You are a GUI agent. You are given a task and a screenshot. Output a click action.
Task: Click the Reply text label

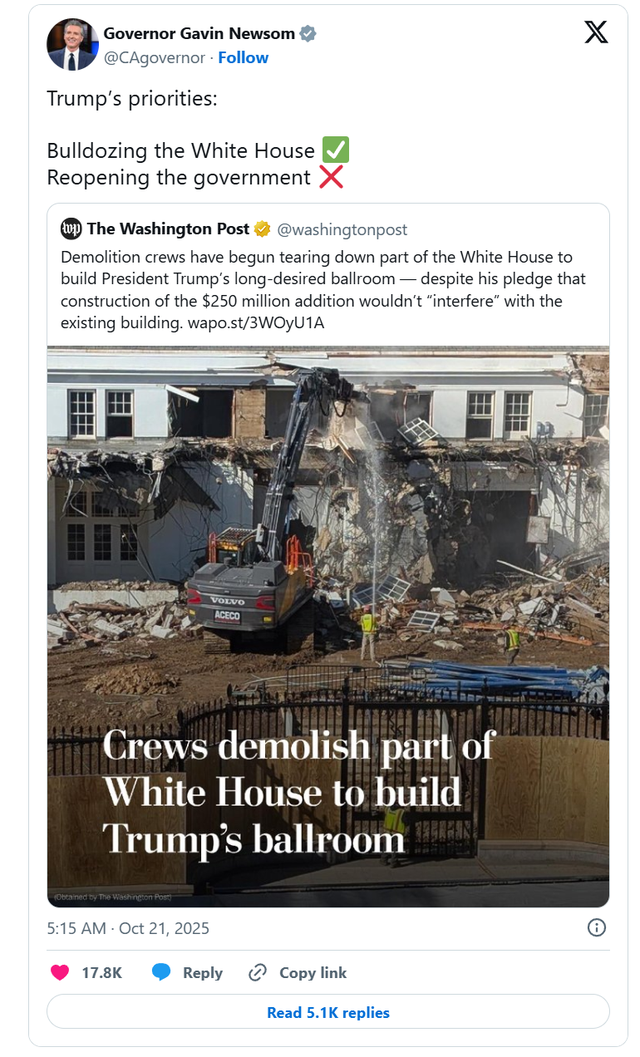click(x=202, y=973)
